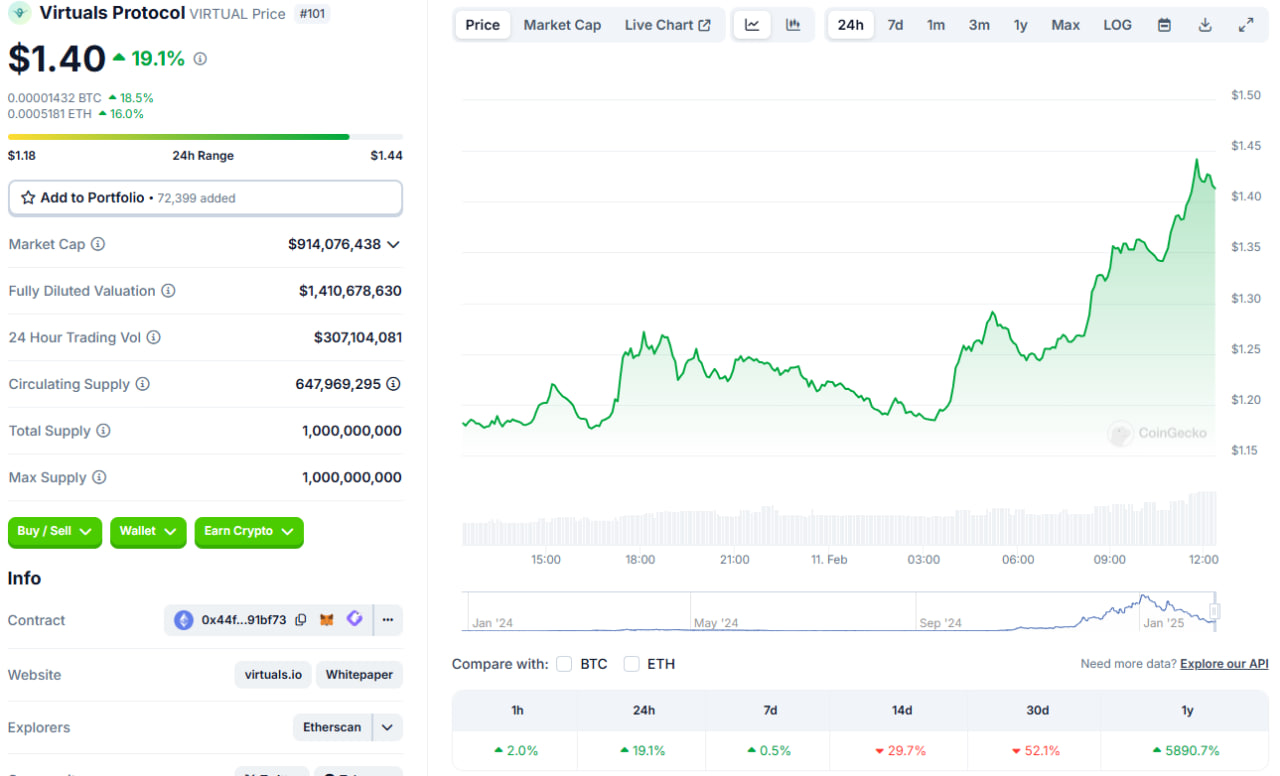This screenshot has width=1280, height=776.
Task: Select the Price chart tab
Action: pos(483,25)
